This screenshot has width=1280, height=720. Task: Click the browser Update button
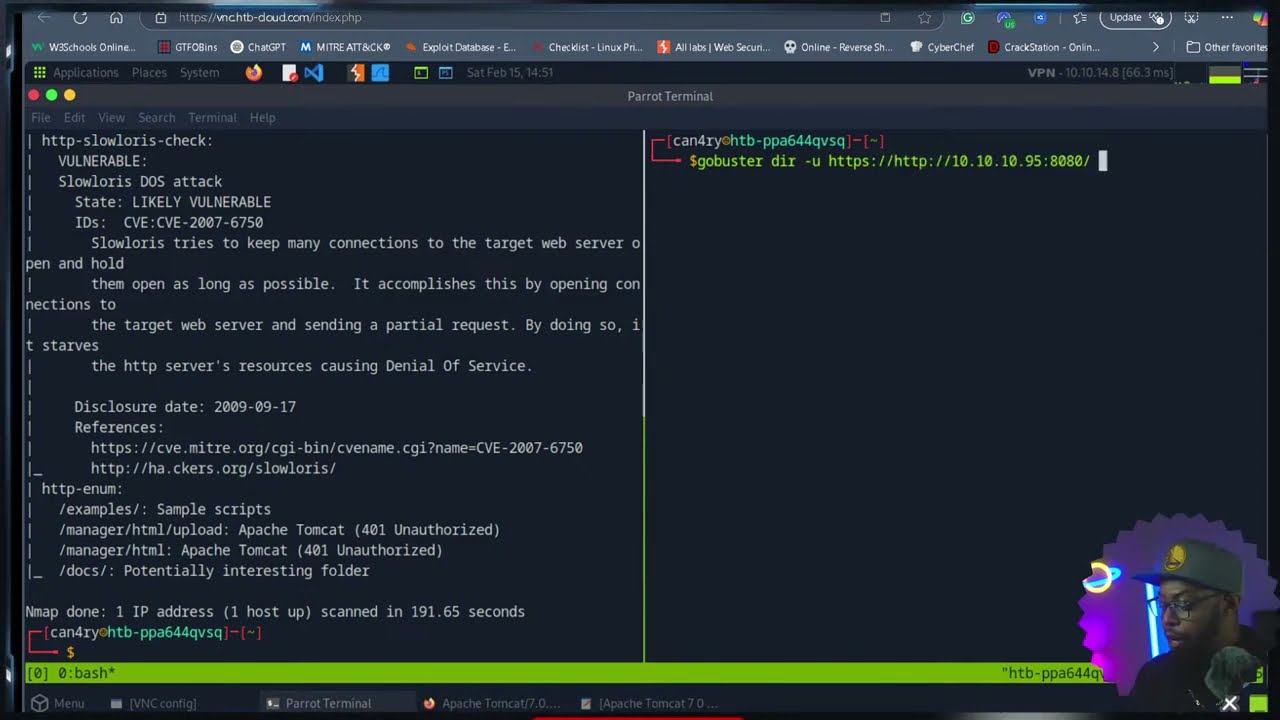pos(1135,17)
